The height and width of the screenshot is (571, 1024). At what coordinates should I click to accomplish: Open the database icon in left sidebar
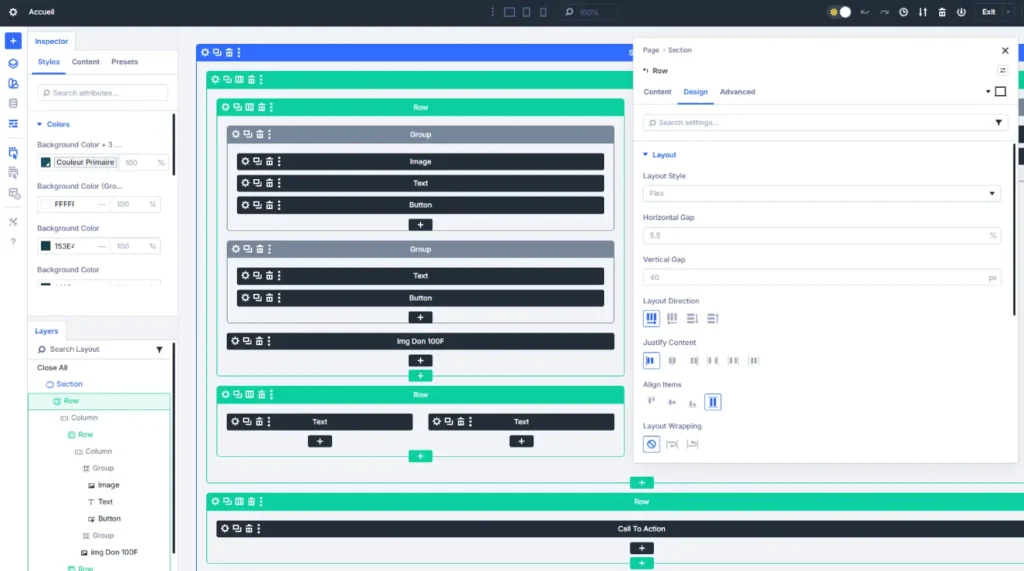pos(13,103)
